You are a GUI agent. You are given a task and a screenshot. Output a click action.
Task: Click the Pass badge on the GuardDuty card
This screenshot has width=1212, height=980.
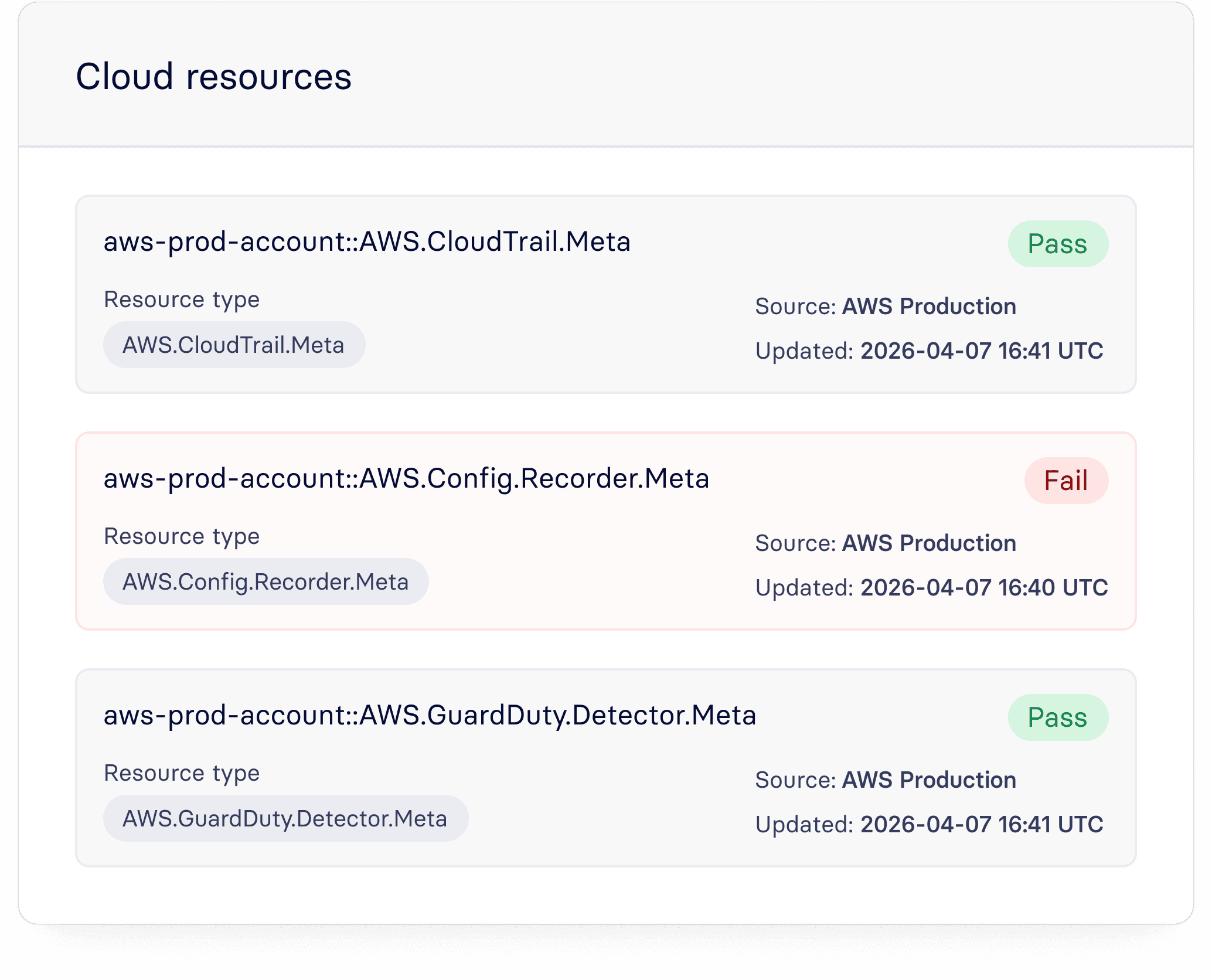1057,717
